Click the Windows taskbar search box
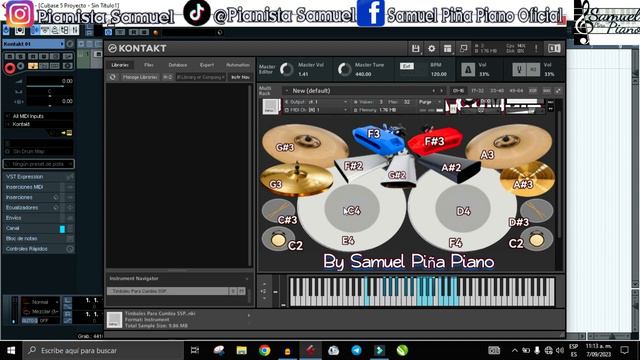The image size is (640, 360). (x=103, y=350)
